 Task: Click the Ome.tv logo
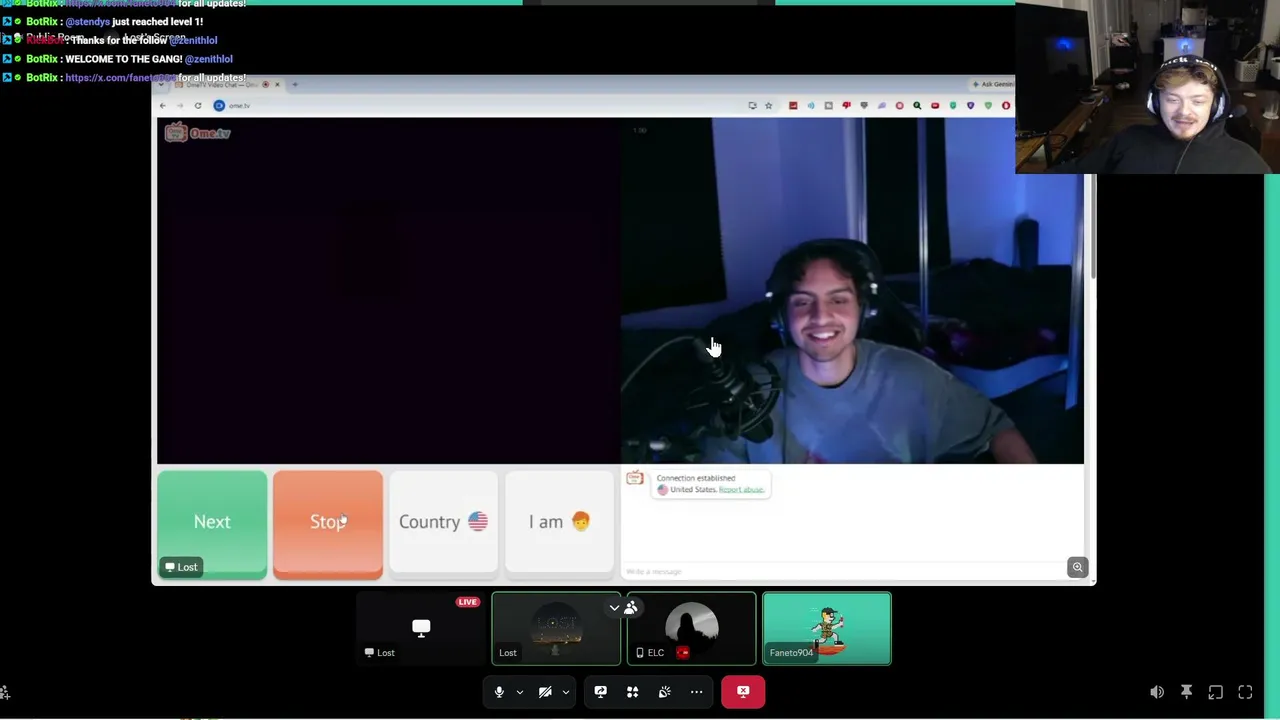pos(198,133)
